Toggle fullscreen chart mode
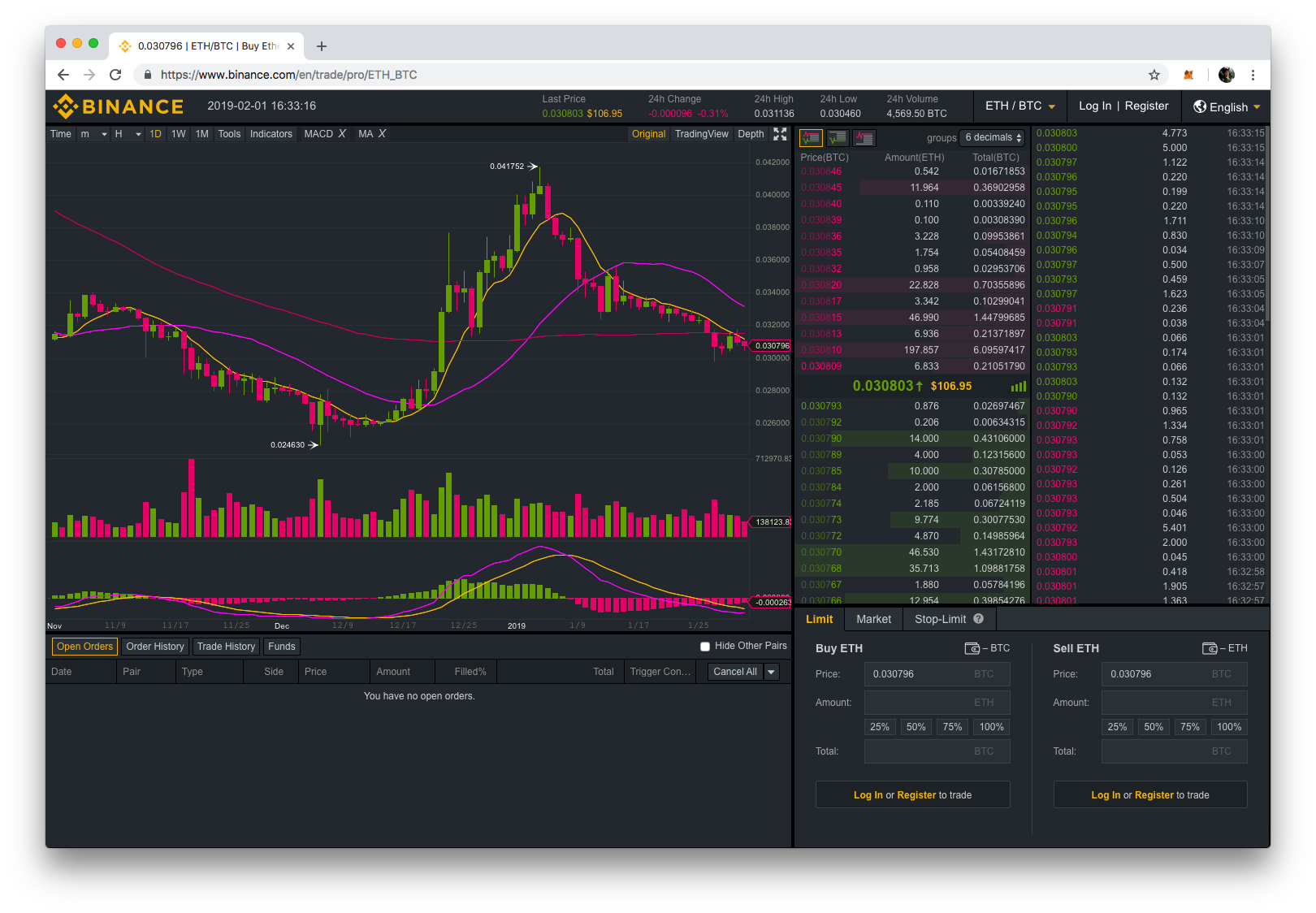 click(780, 134)
